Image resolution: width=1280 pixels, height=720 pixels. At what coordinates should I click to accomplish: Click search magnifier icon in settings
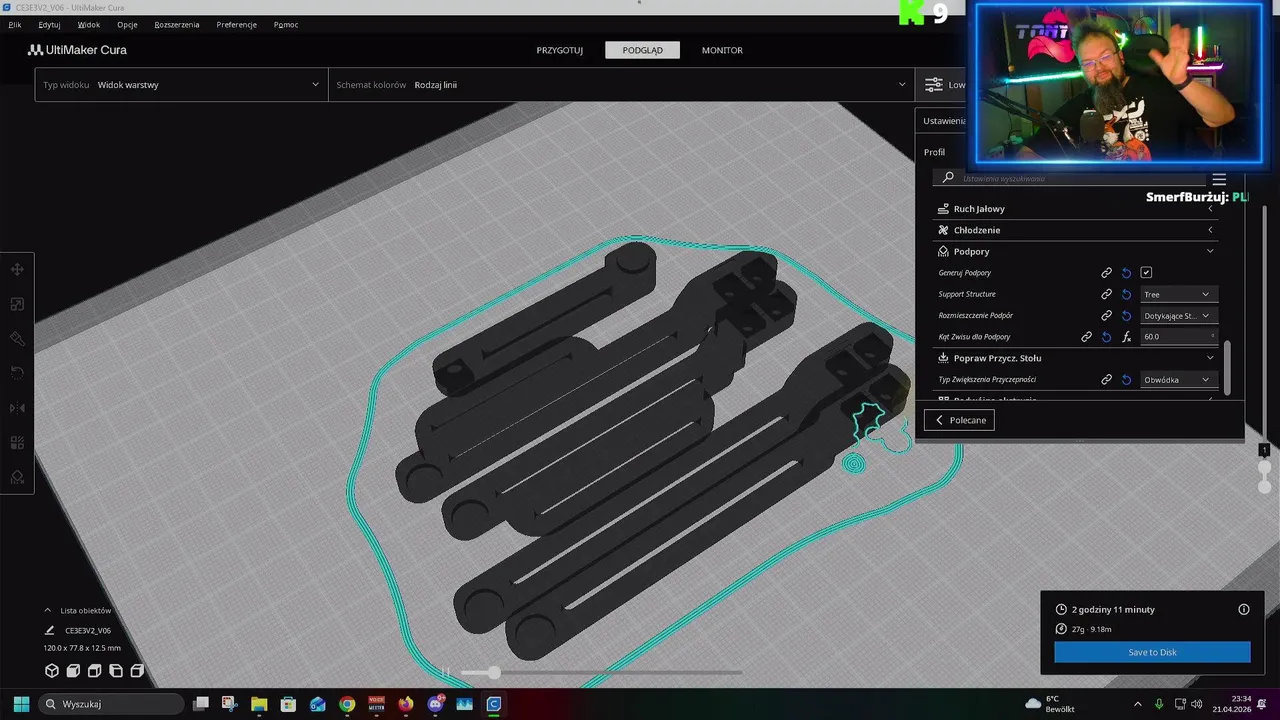(948, 178)
